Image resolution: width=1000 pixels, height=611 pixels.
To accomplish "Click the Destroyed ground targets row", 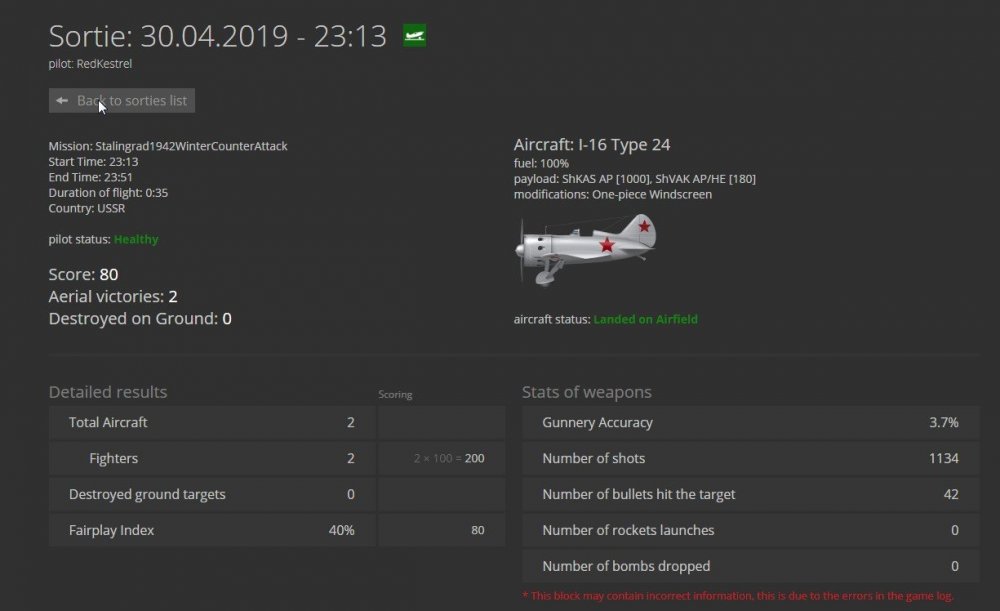I will coord(211,494).
